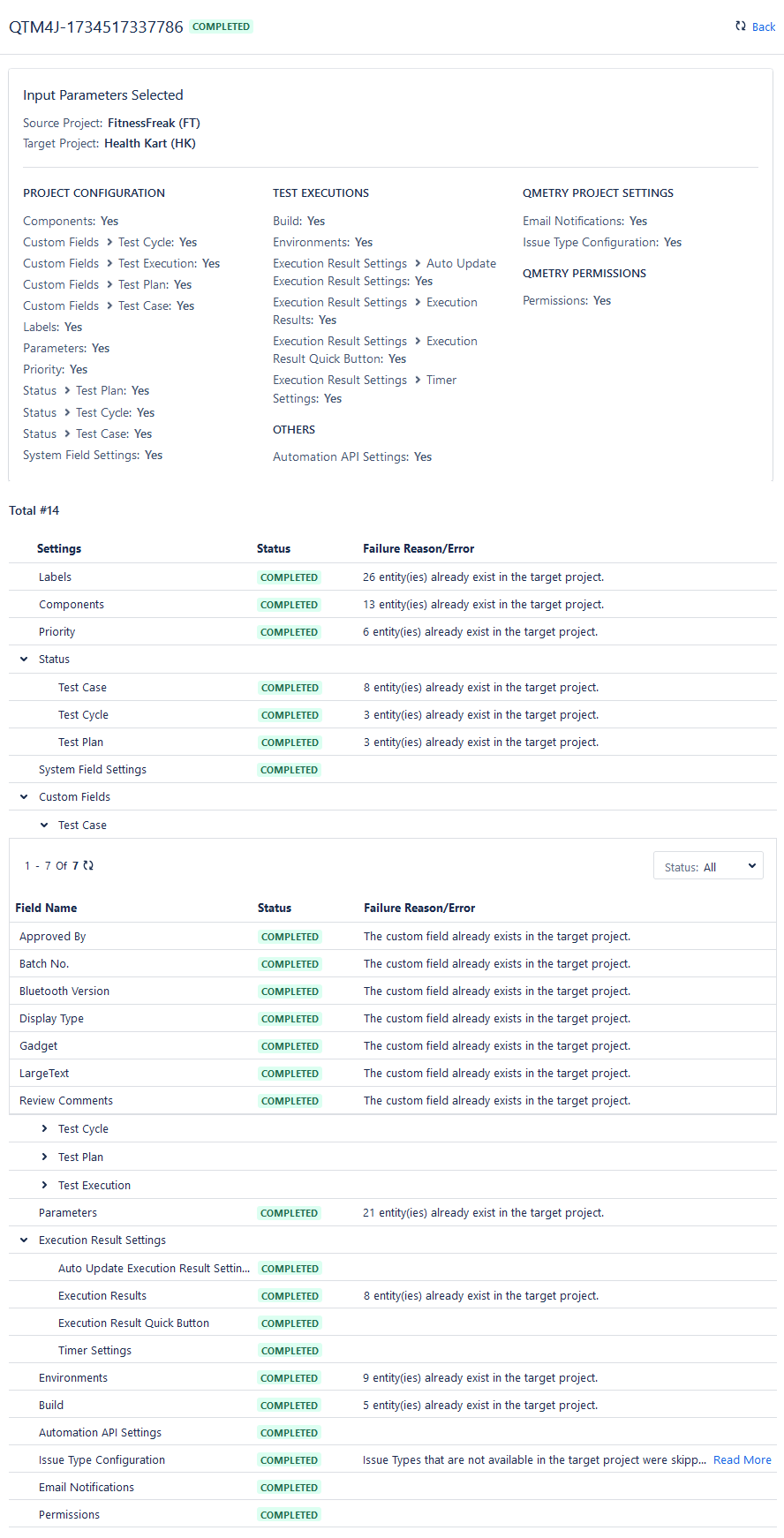Expand the Test Execution custom fields
The width and height of the screenshot is (784, 1538).
click(x=44, y=1186)
